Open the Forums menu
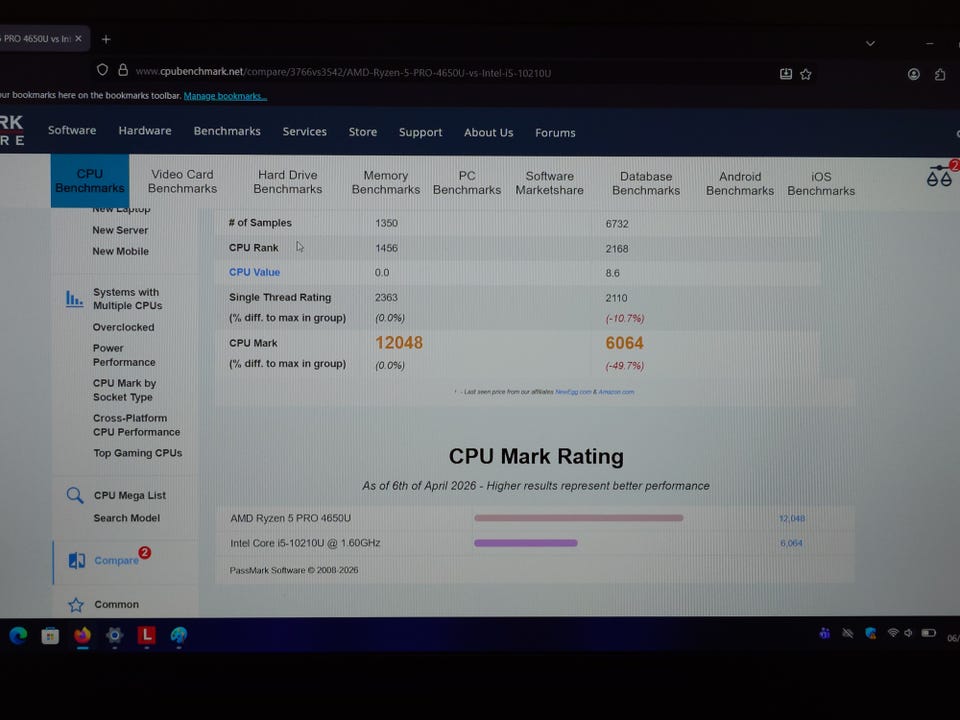The width and height of the screenshot is (960, 720). [x=555, y=133]
